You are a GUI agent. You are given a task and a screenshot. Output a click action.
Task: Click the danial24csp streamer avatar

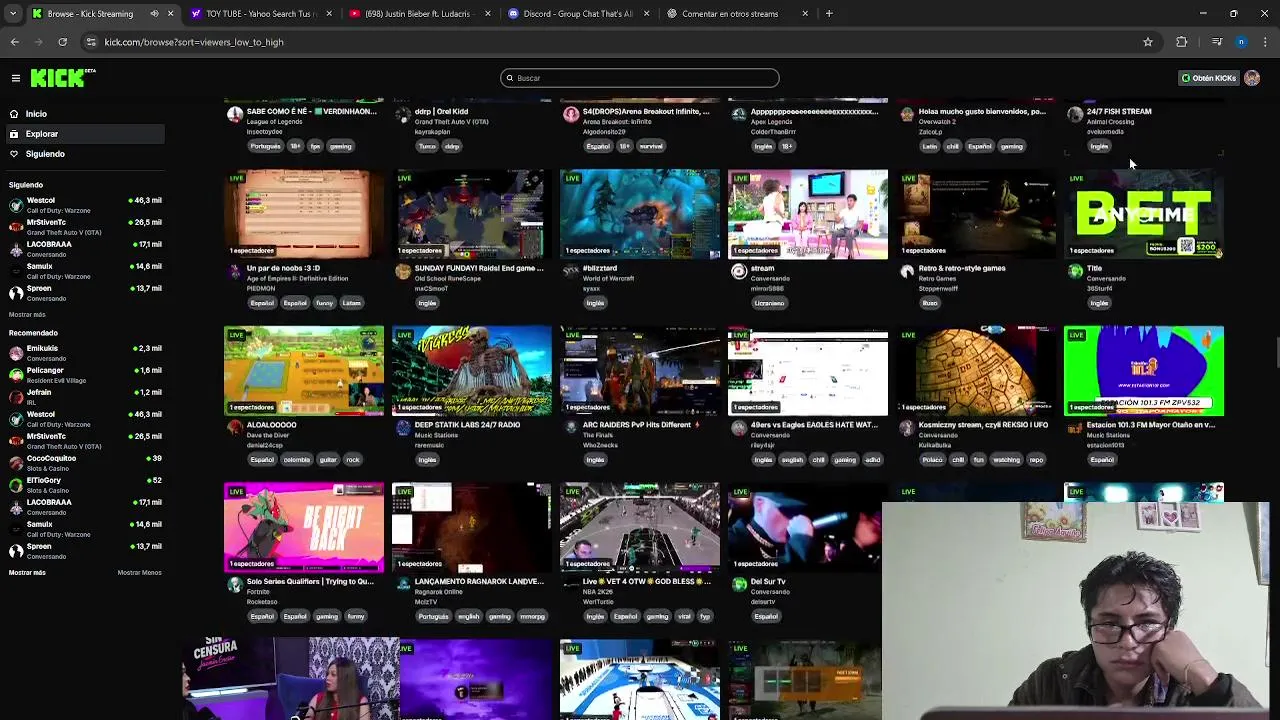[235, 428]
